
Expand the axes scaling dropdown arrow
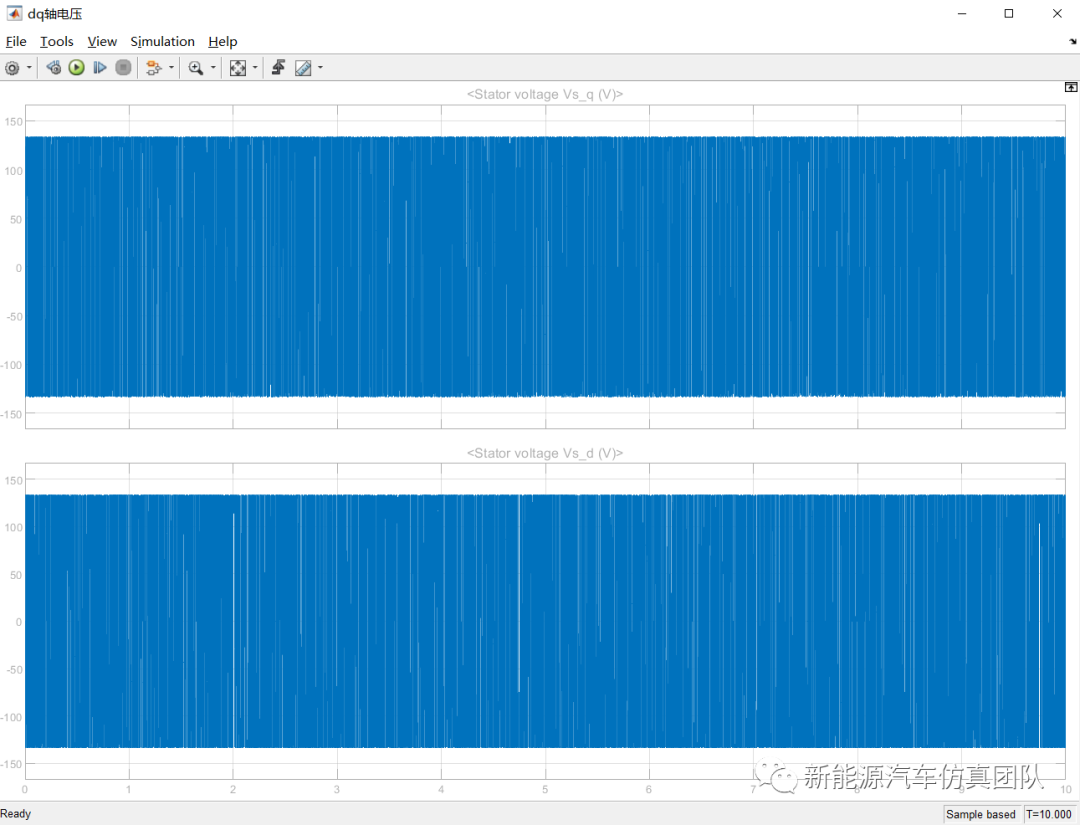(255, 67)
